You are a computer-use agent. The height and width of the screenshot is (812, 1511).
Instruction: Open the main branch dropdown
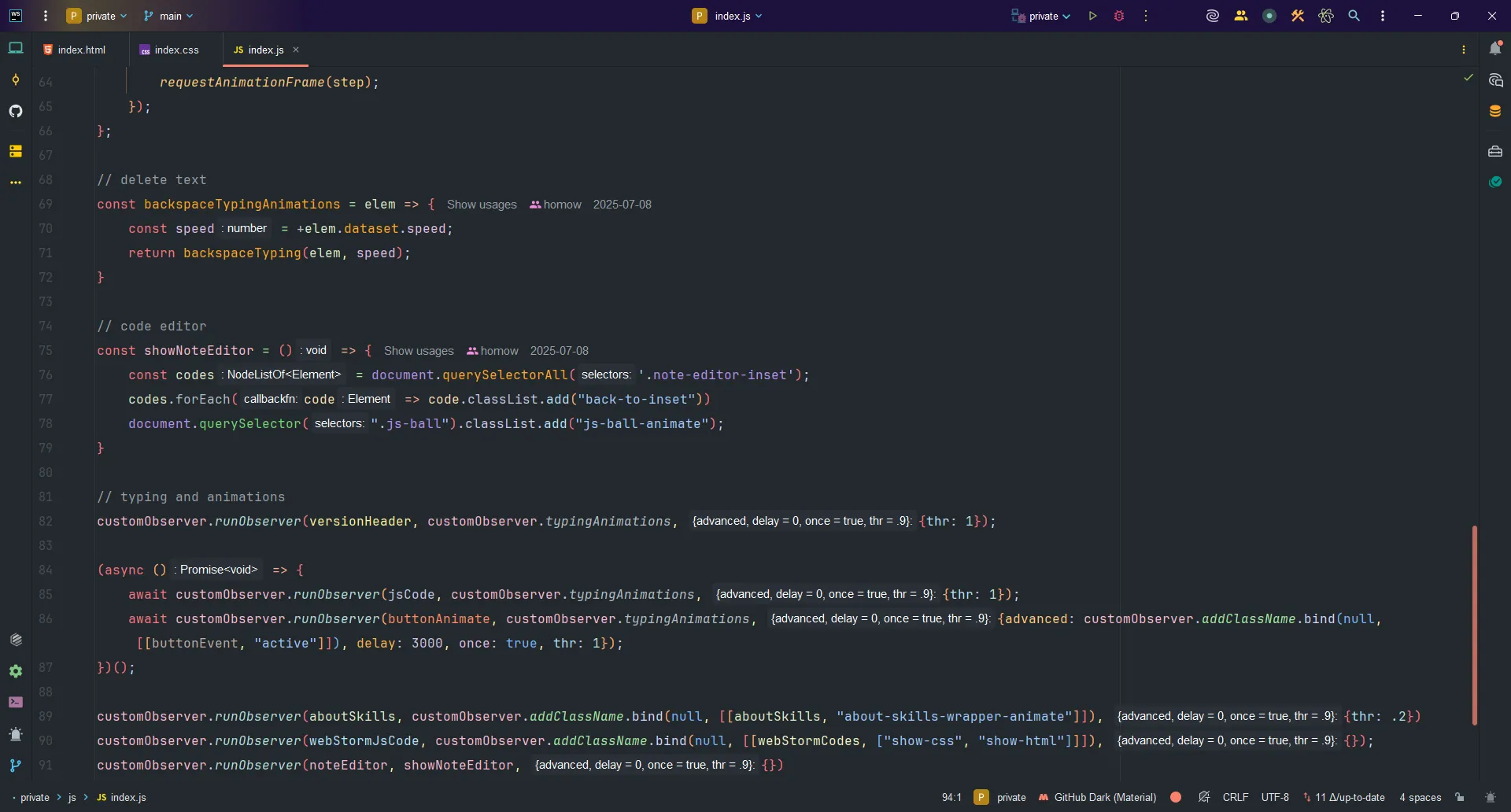pos(168,16)
